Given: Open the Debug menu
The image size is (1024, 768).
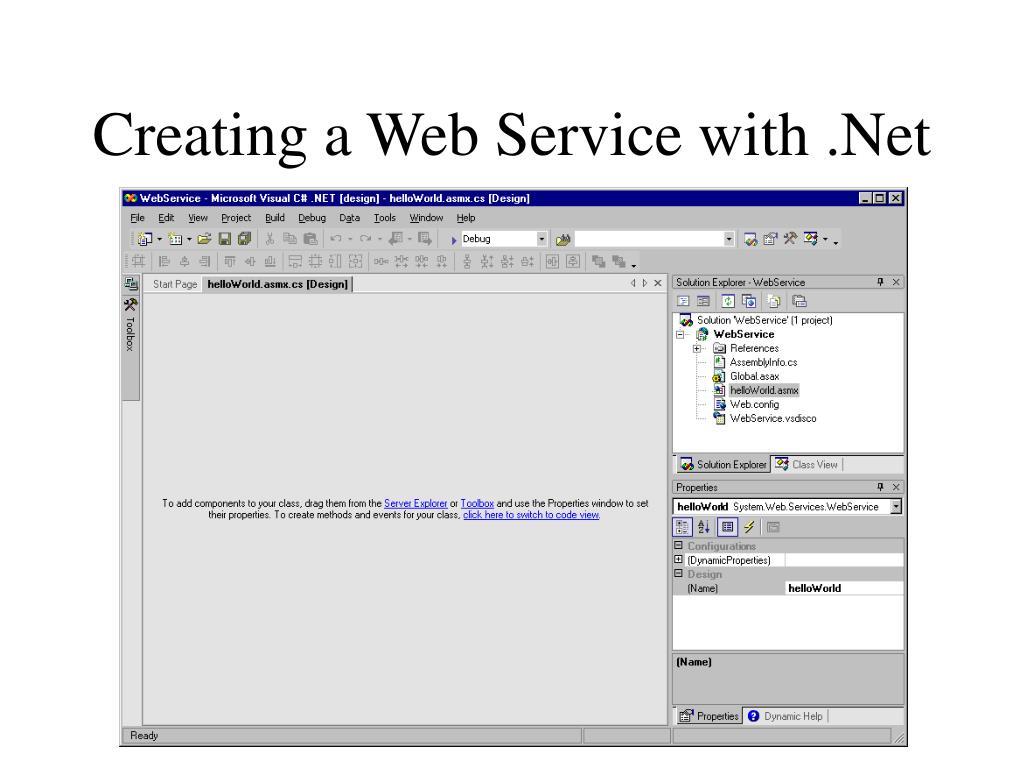Looking at the screenshot, I should click(x=312, y=218).
